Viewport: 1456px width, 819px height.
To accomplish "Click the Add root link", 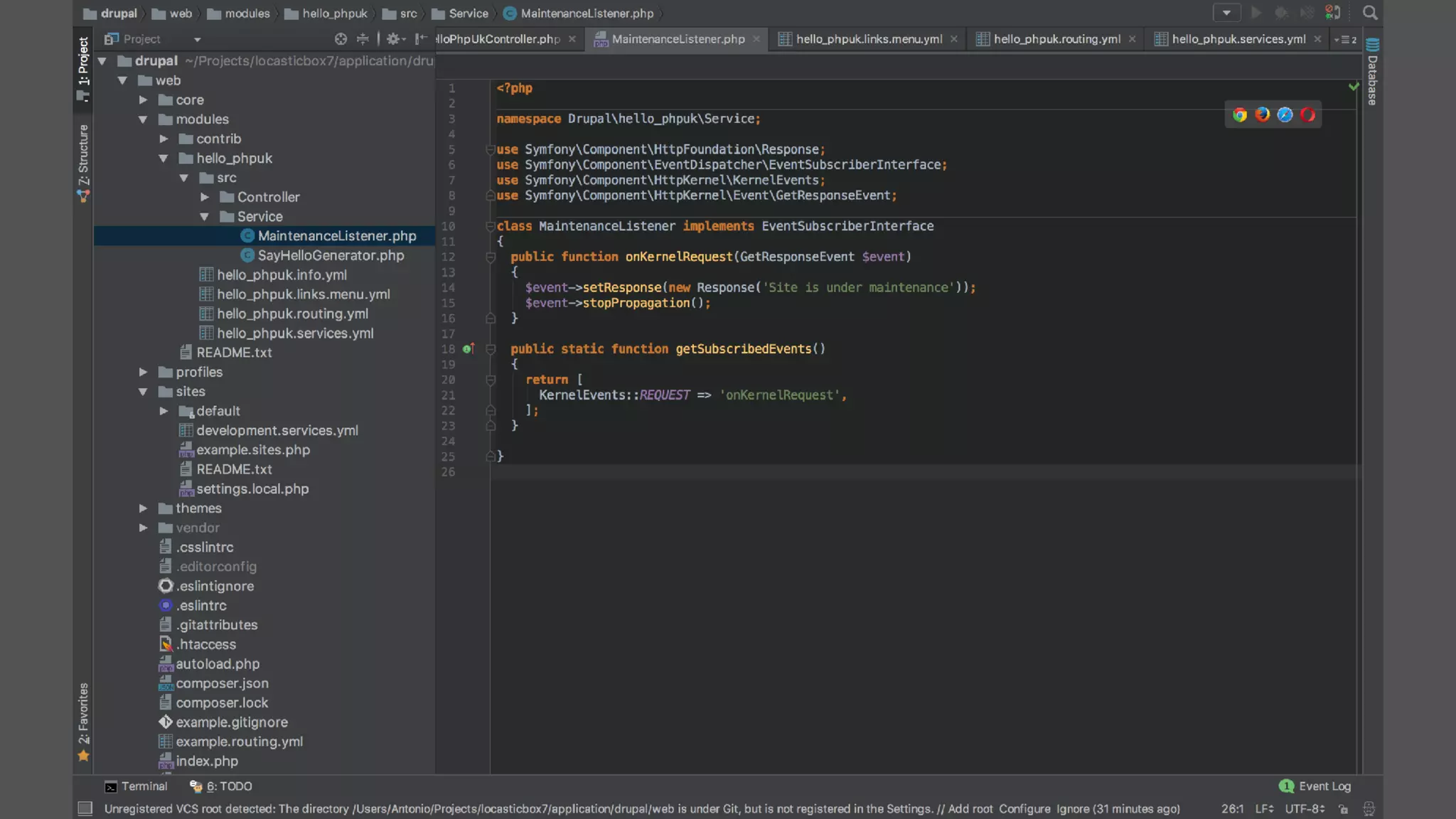I will click(970, 809).
